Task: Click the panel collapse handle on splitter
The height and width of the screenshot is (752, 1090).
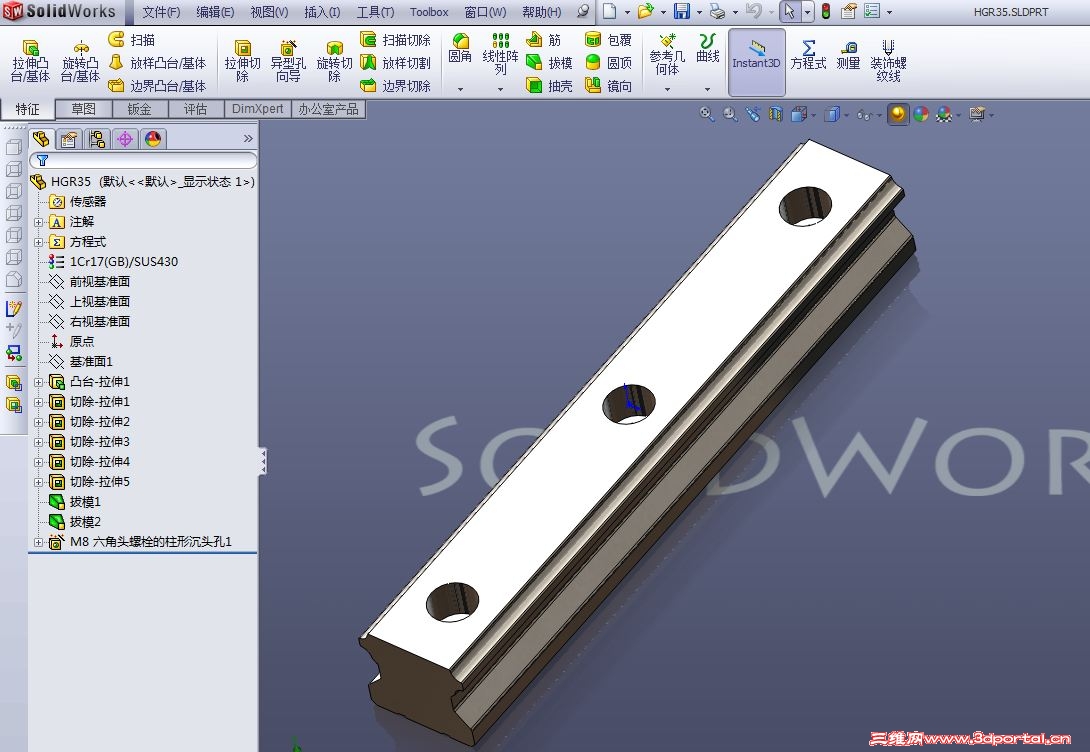Action: [263, 461]
